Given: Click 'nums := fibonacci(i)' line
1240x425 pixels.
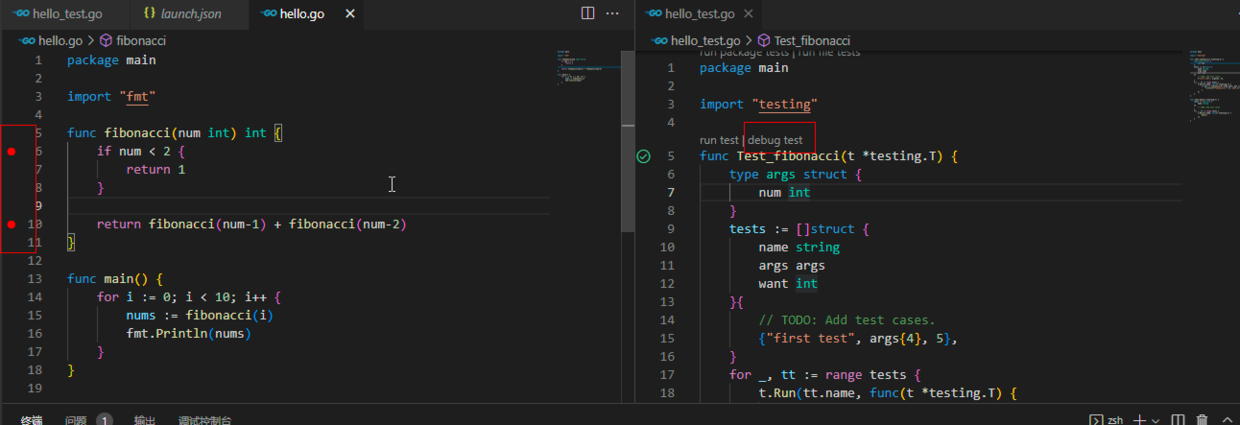Looking at the screenshot, I should pos(199,315).
